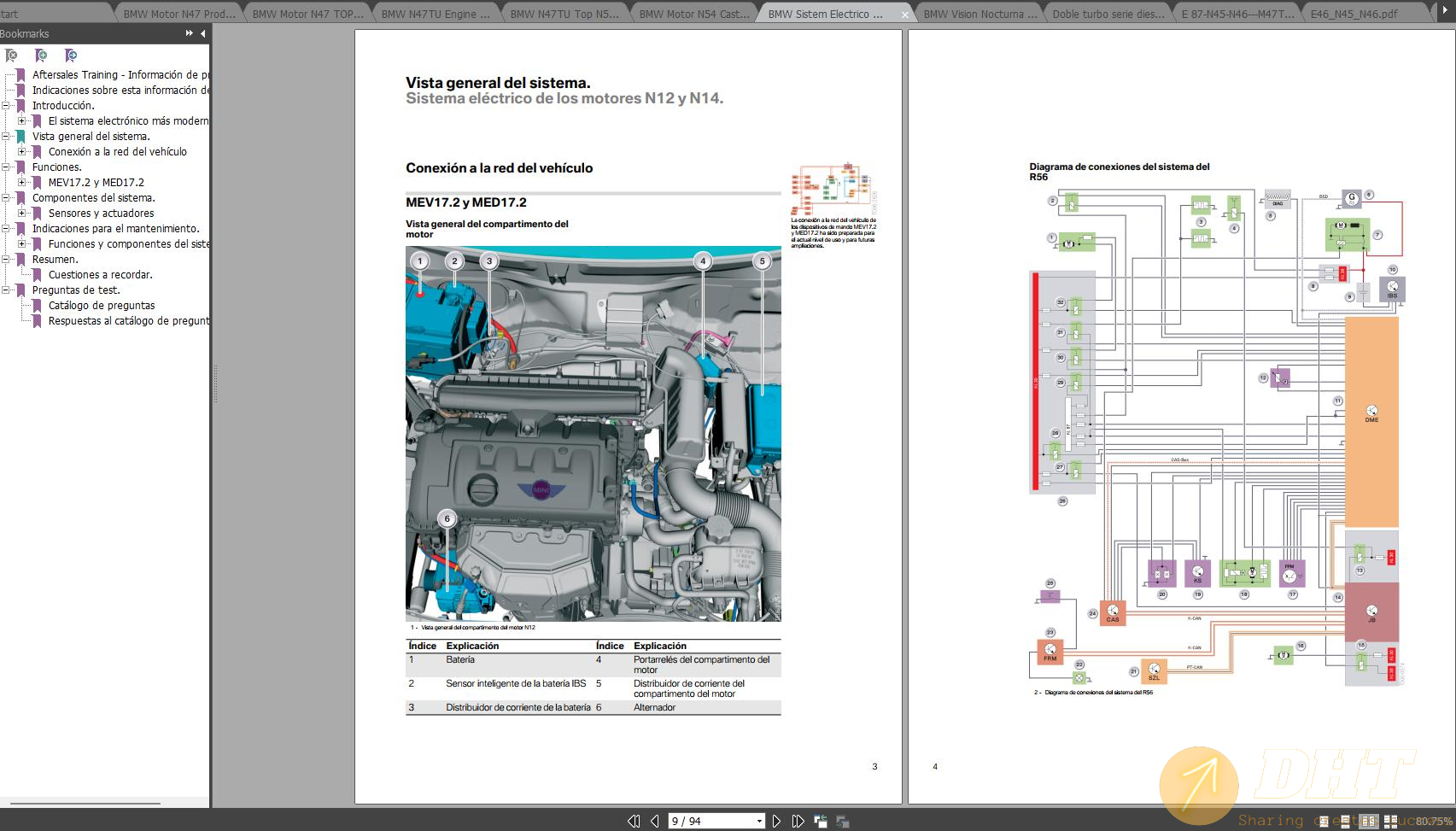Click the add bookmark icon
Image resolution: width=1456 pixels, height=831 pixels.
point(41,56)
